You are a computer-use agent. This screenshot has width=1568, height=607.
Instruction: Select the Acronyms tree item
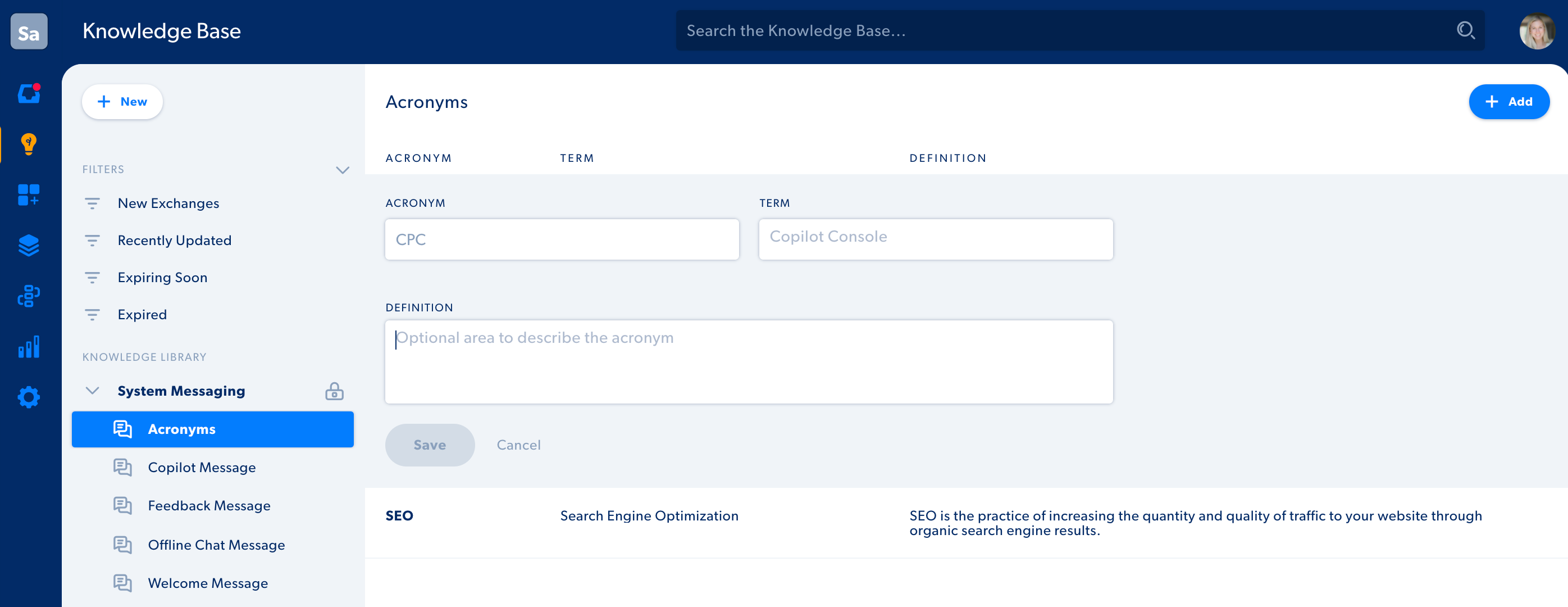212,429
